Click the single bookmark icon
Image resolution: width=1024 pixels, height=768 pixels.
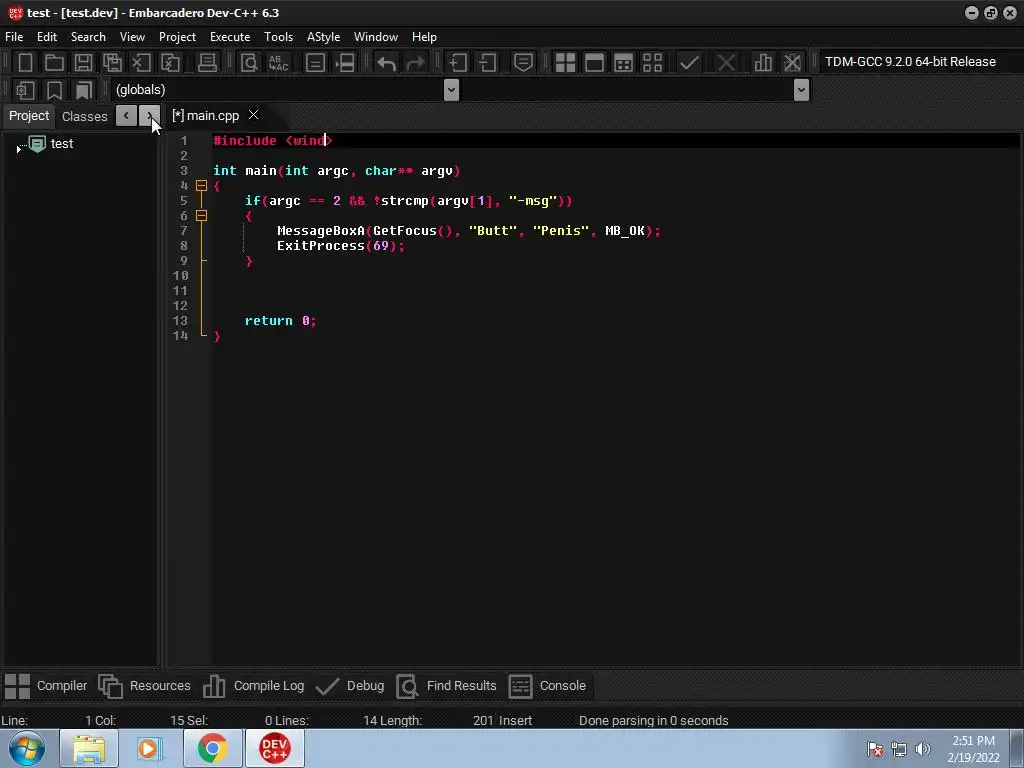(54, 90)
